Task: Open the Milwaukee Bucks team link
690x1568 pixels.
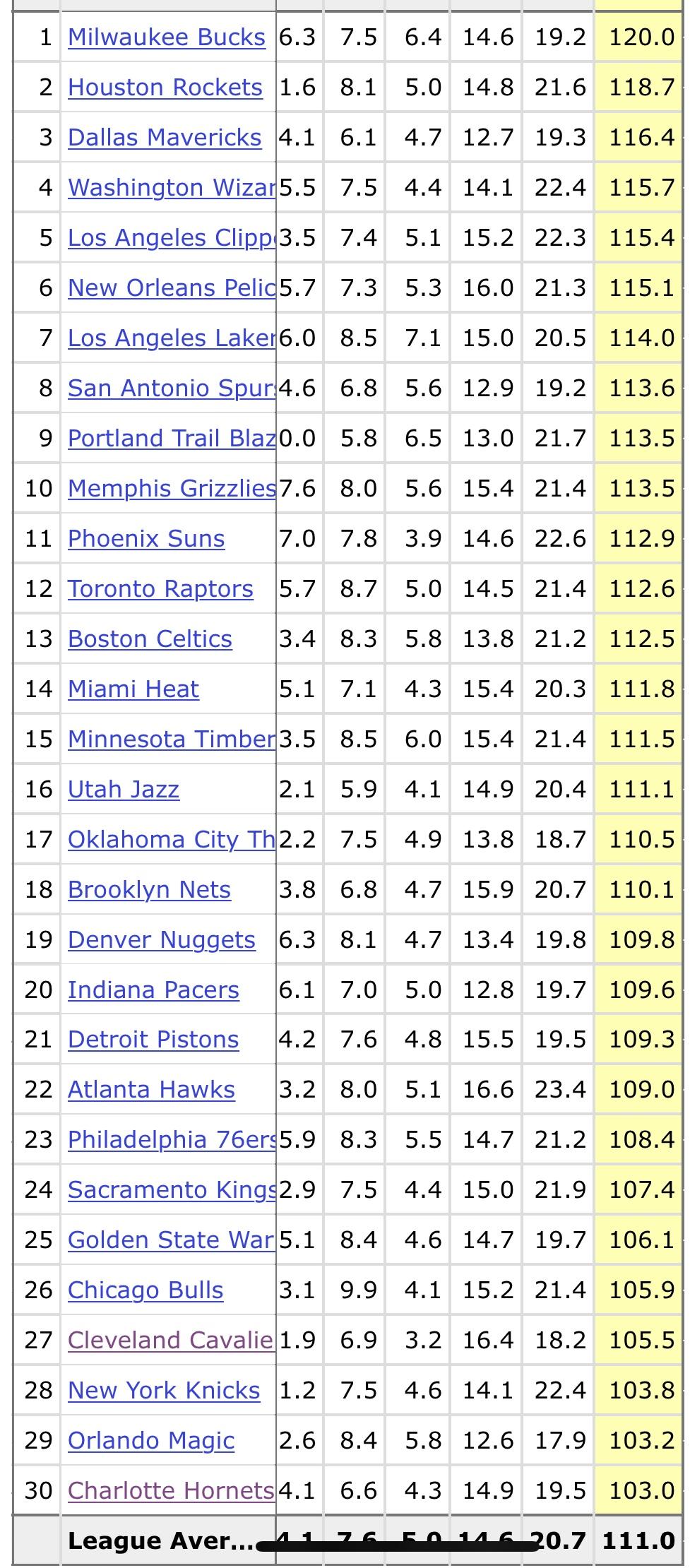Action: pos(167,37)
